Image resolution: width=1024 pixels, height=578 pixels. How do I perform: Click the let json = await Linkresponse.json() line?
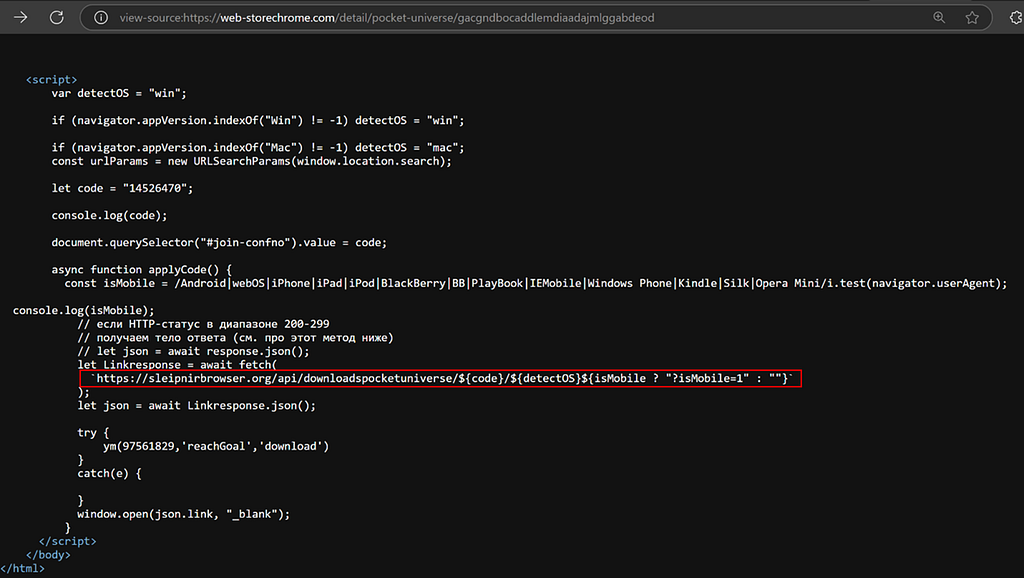pyautogui.click(x=197, y=406)
